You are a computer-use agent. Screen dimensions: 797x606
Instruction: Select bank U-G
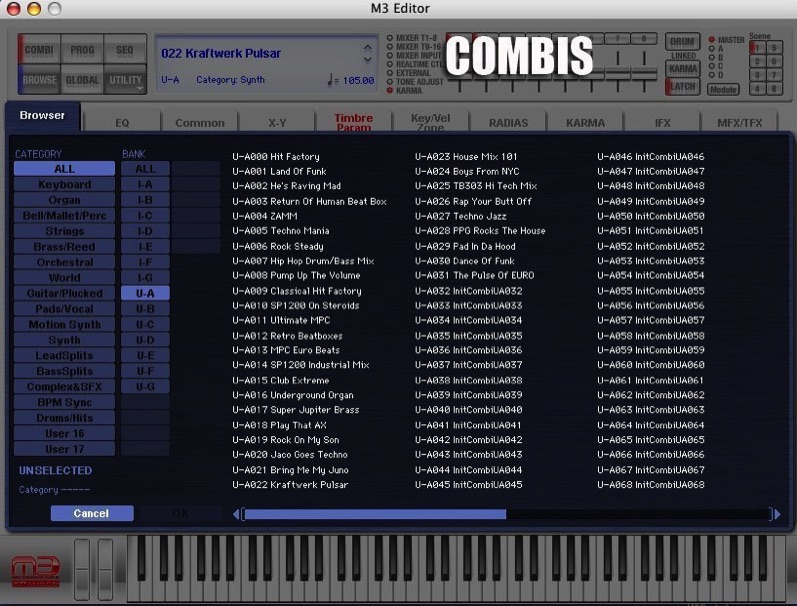click(145, 386)
